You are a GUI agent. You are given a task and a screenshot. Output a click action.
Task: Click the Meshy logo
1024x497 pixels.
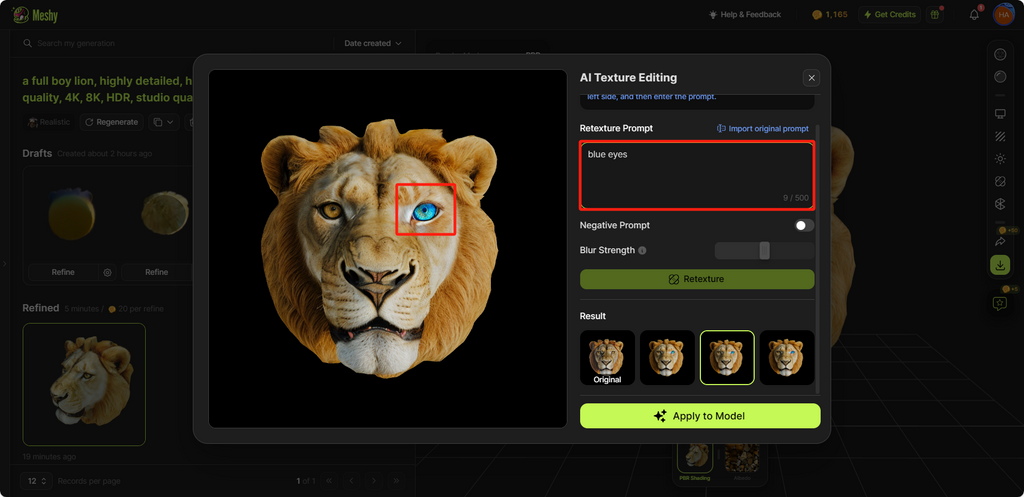click(35, 15)
